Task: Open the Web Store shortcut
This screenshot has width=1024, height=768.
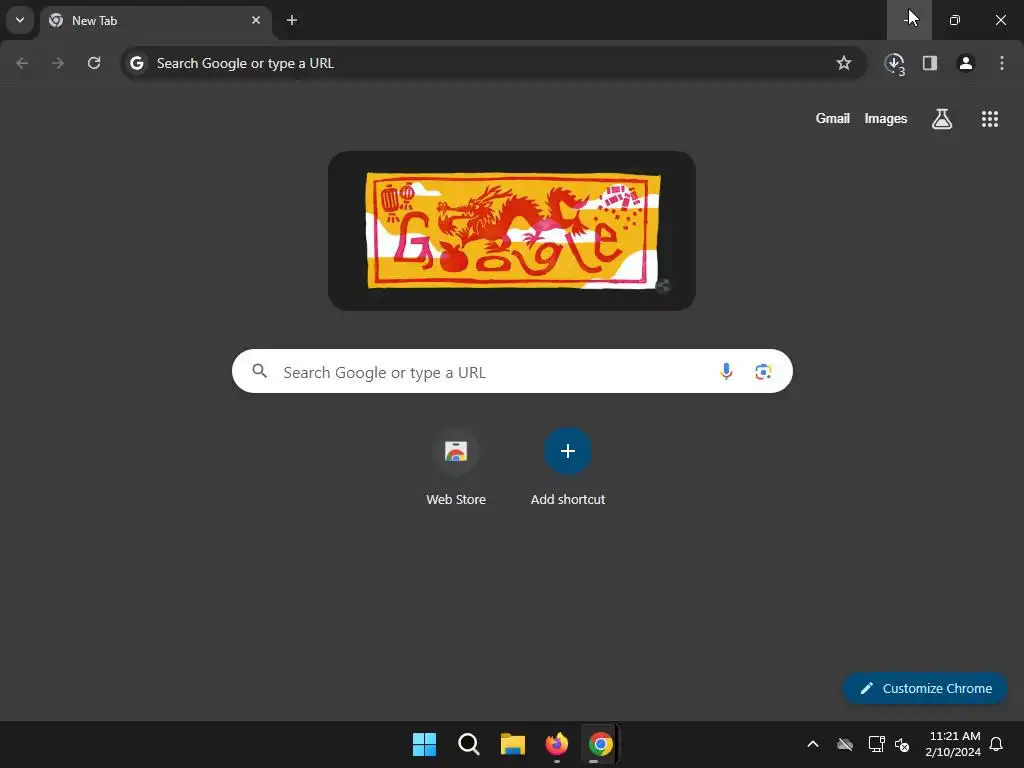Action: (456, 468)
